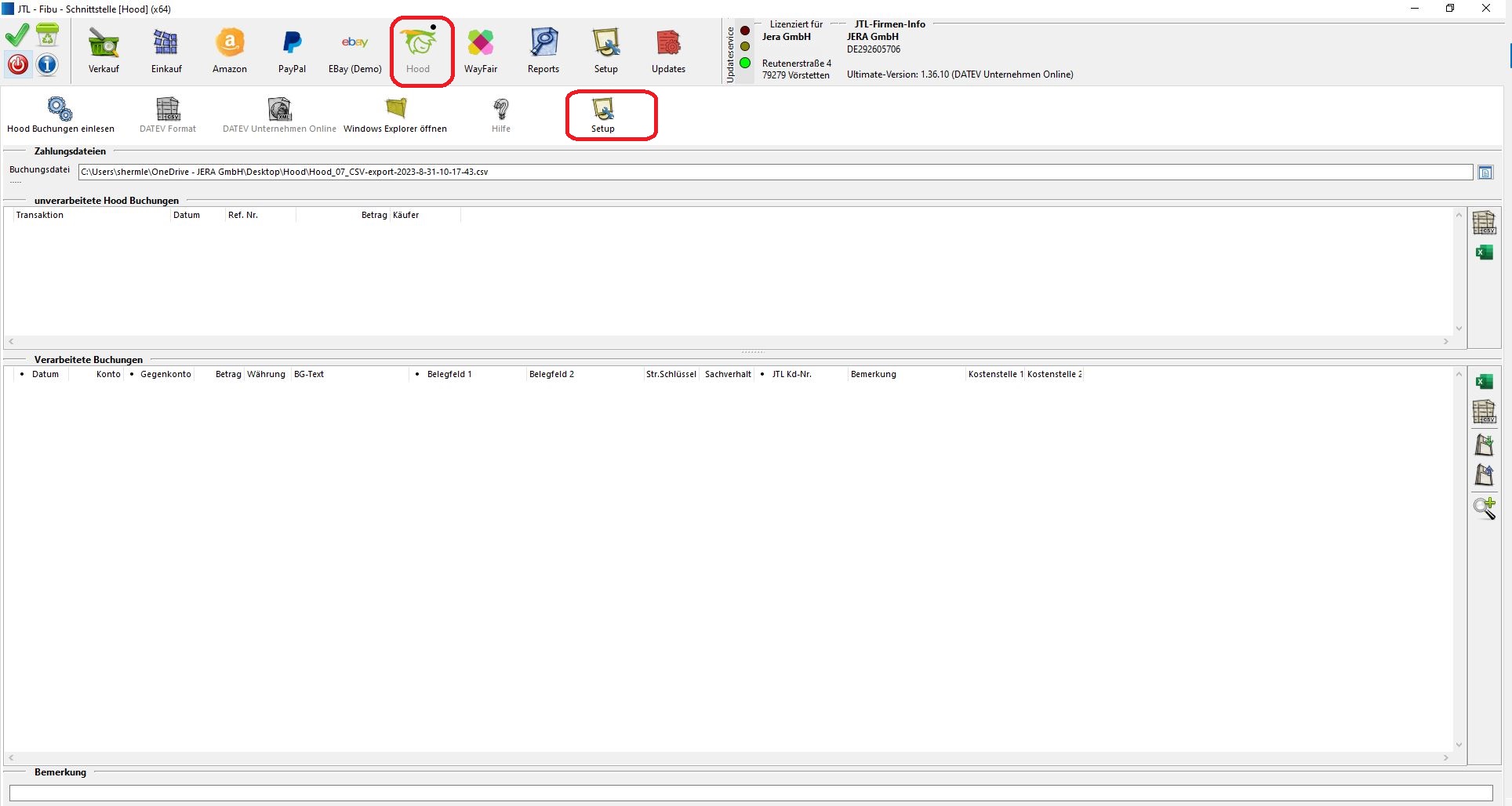Click the magnifier with plus icon
The height and width of the screenshot is (806, 1512).
click(1484, 508)
